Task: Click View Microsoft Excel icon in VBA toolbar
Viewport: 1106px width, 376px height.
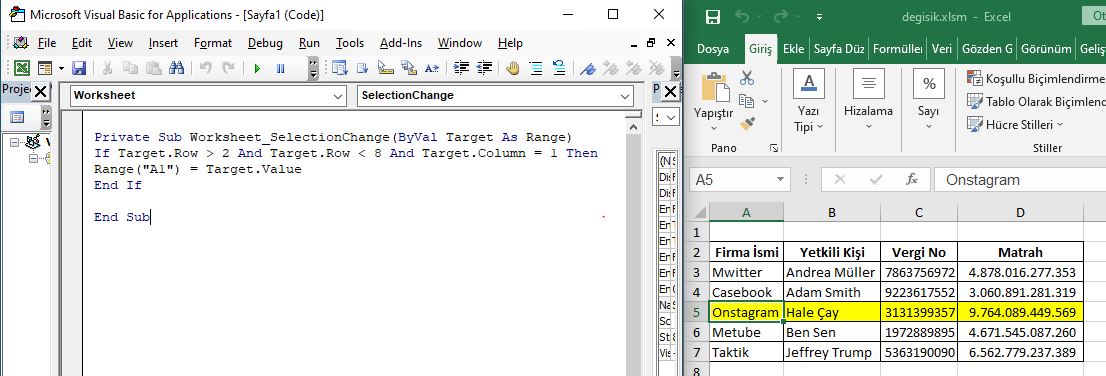Action: coord(23,68)
